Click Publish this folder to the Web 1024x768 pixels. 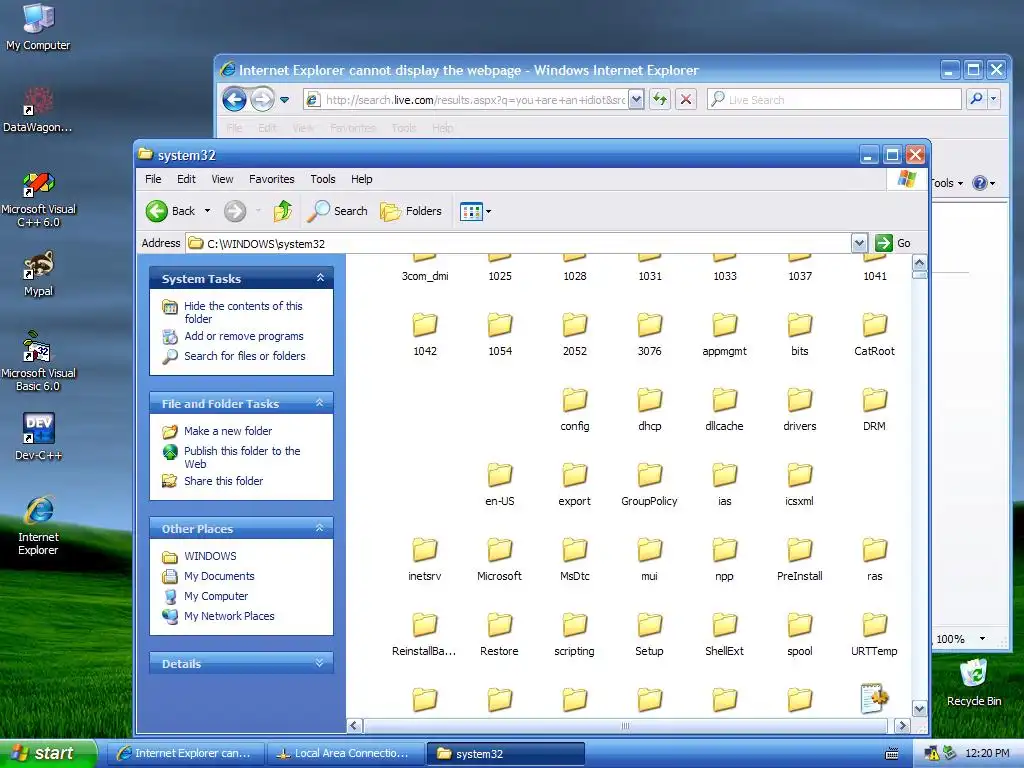(242, 457)
